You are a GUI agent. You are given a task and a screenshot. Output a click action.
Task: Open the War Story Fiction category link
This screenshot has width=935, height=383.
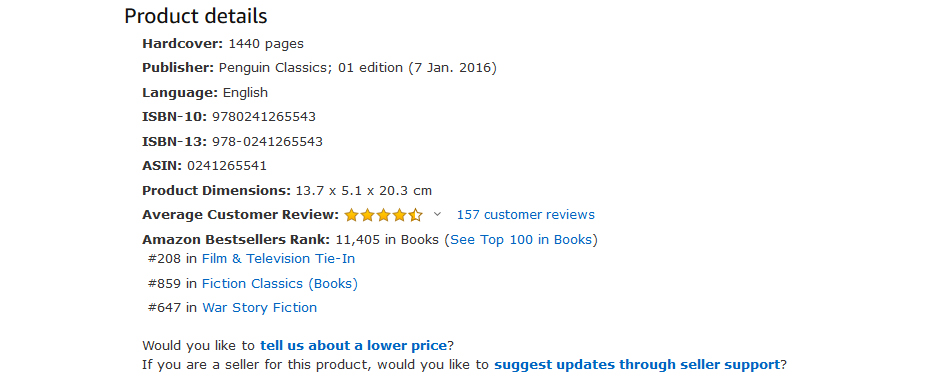pyautogui.click(x=259, y=308)
